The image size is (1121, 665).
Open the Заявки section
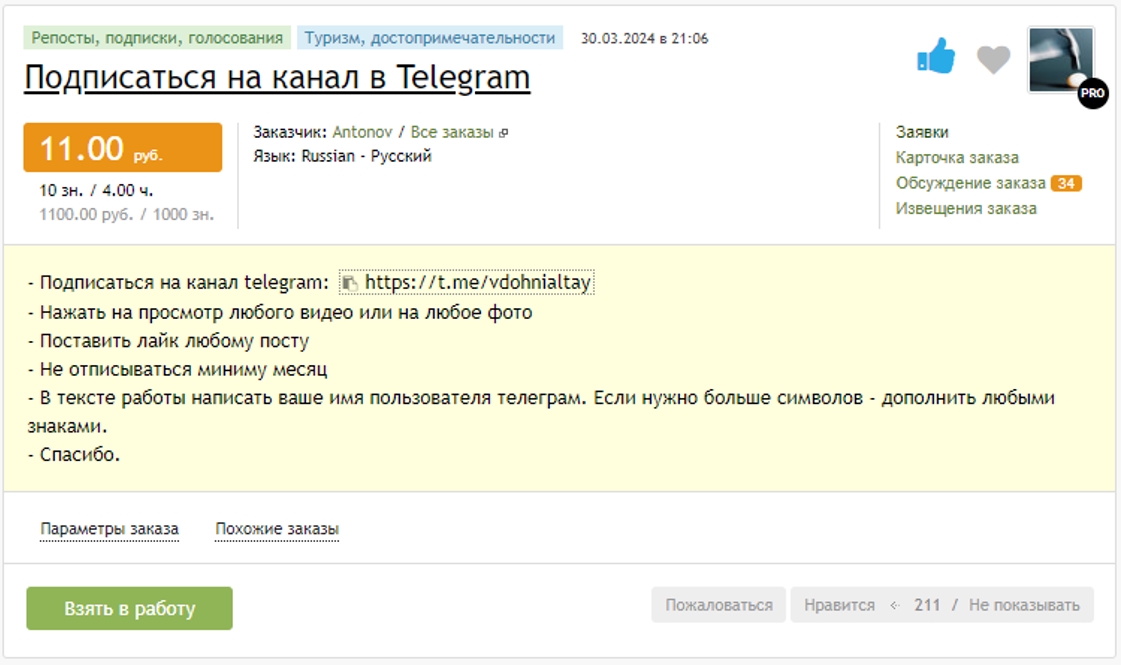[x=922, y=132]
